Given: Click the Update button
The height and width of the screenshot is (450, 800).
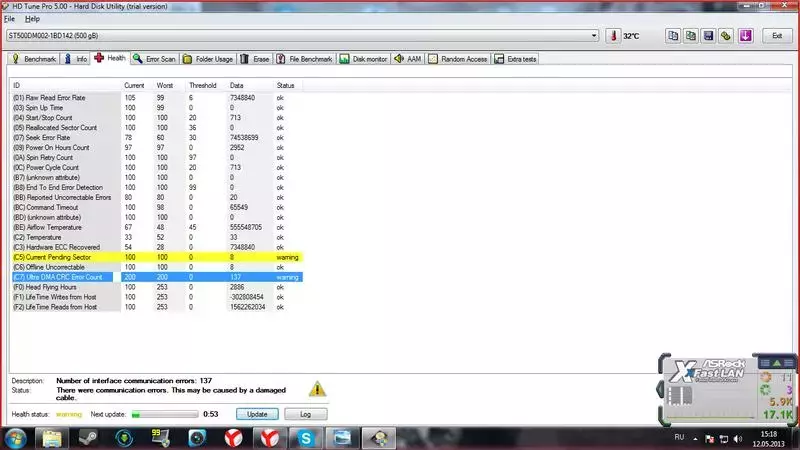Looking at the screenshot, I should coord(257,414).
